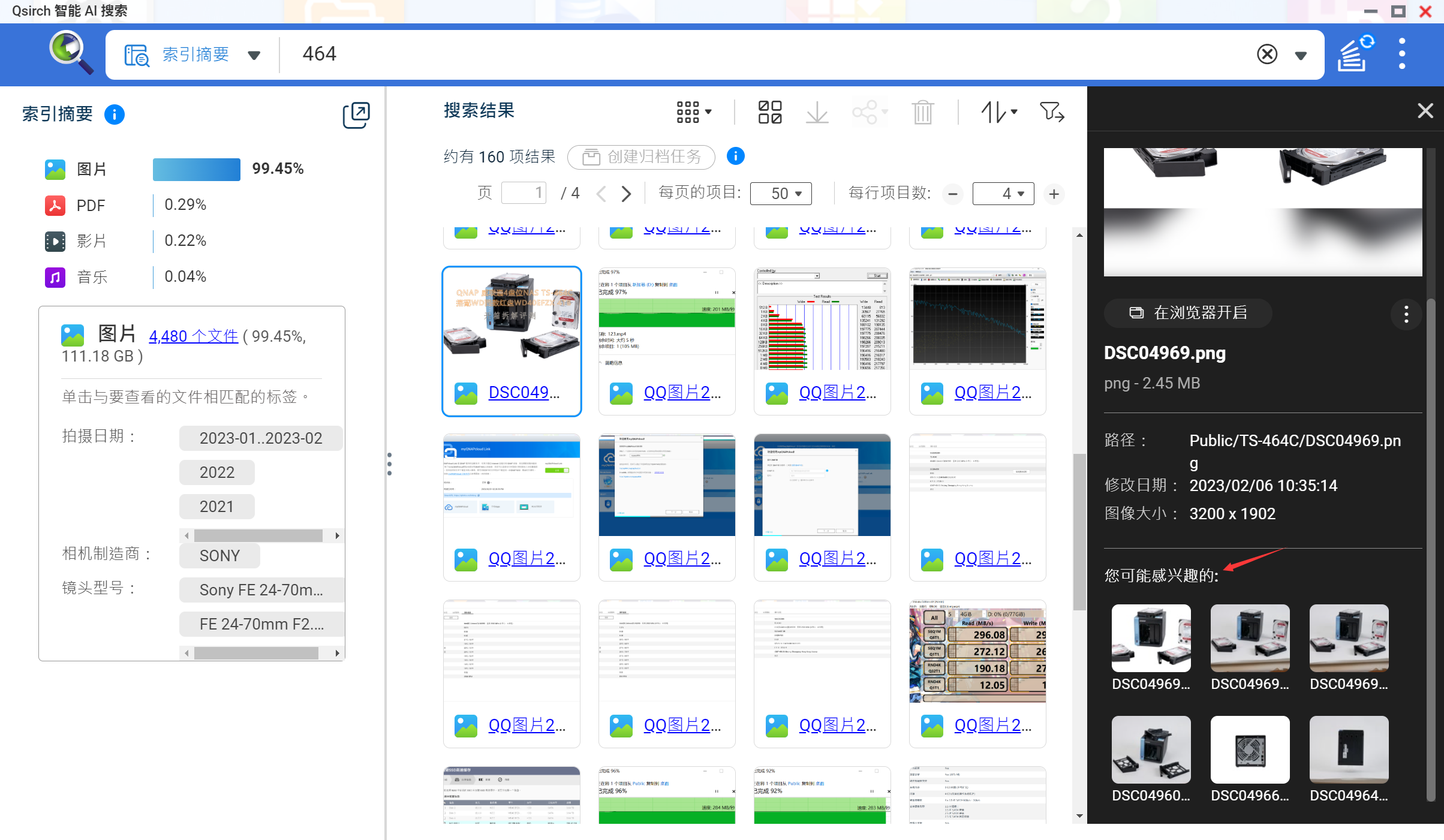The height and width of the screenshot is (840, 1444).
Task: Open the 4,480 个文件 link
Action: pyautogui.click(x=193, y=336)
